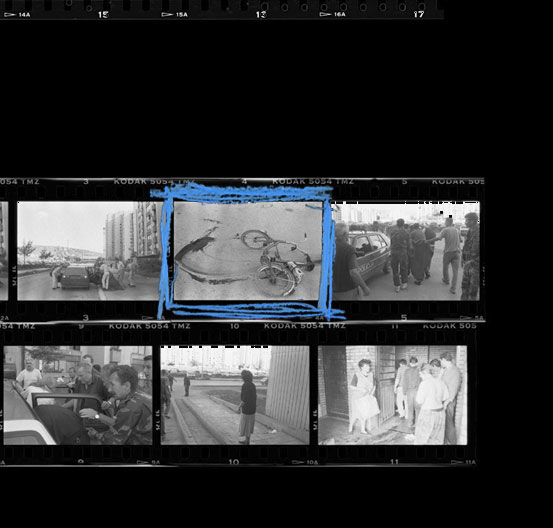The image size is (553, 528).
Task: Click the 16A arrow marker on top strip
Action: [333, 14]
